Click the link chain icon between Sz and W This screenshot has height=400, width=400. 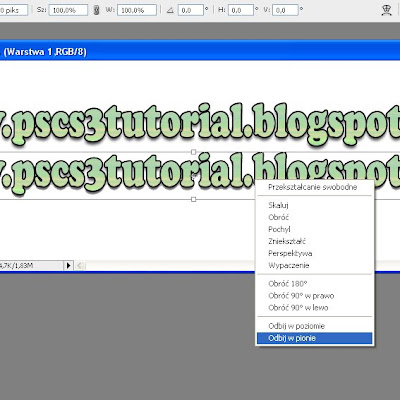tap(97, 10)
